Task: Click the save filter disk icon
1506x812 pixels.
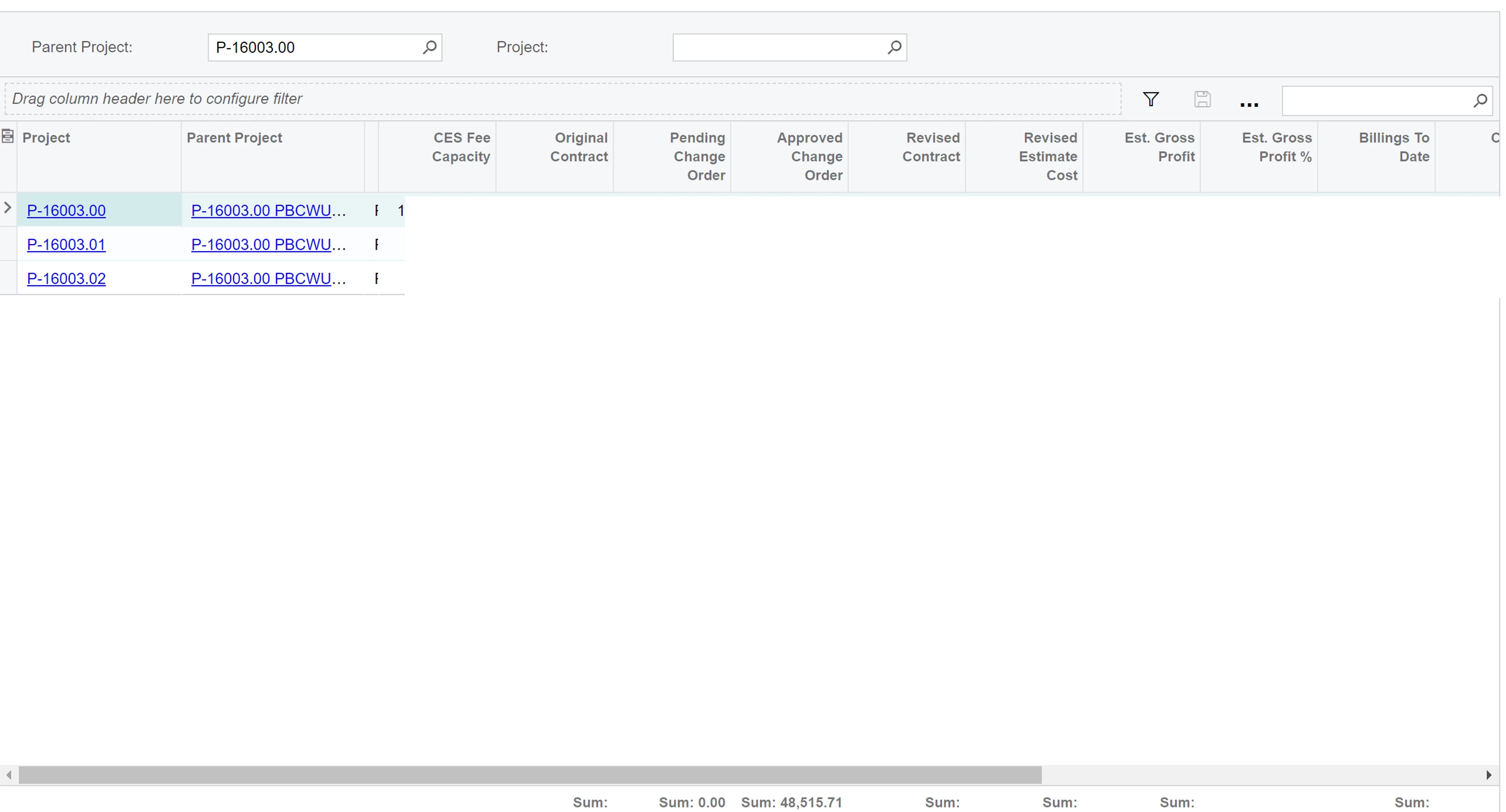Action: 1202,99
